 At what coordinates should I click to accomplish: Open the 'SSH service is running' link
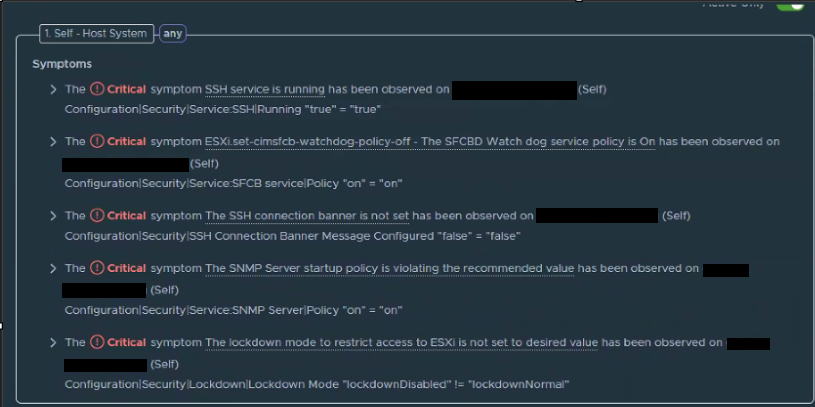(265, 89)
